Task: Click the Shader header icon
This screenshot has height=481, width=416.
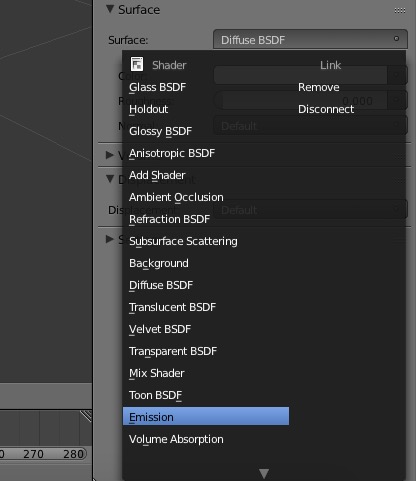Action: point(137,64)
